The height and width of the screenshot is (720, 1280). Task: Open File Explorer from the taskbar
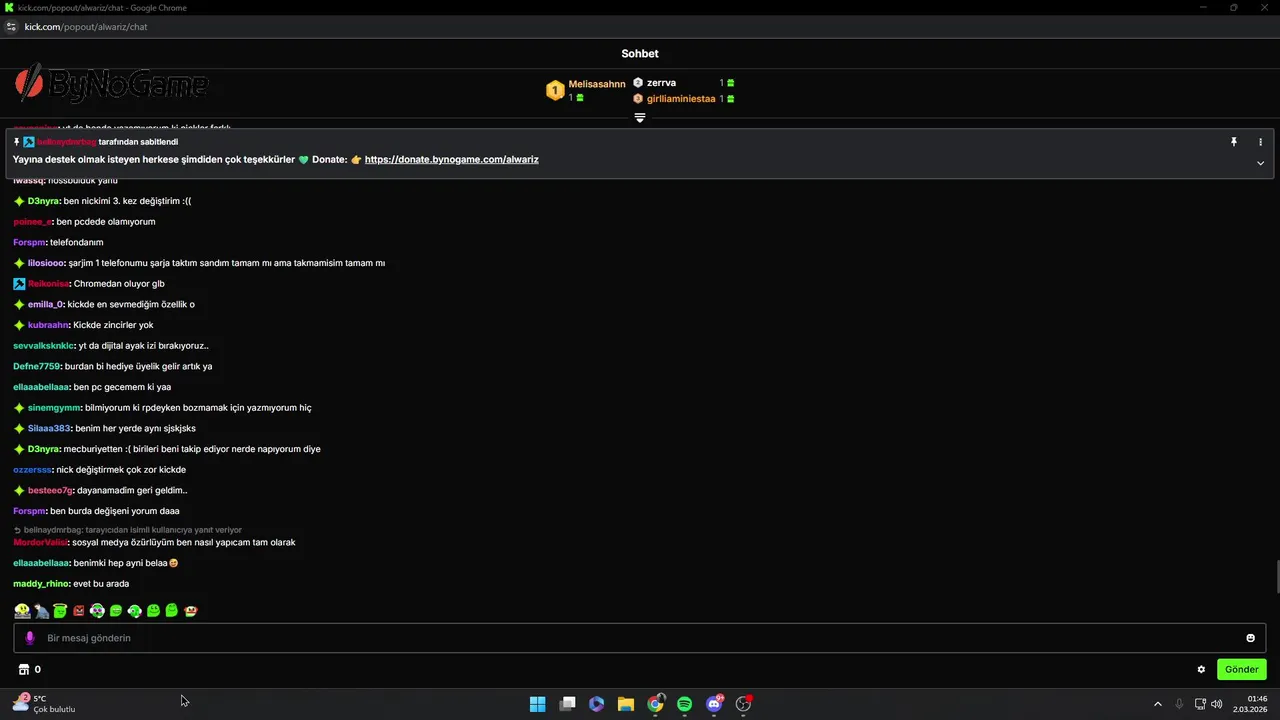(625, 704)
